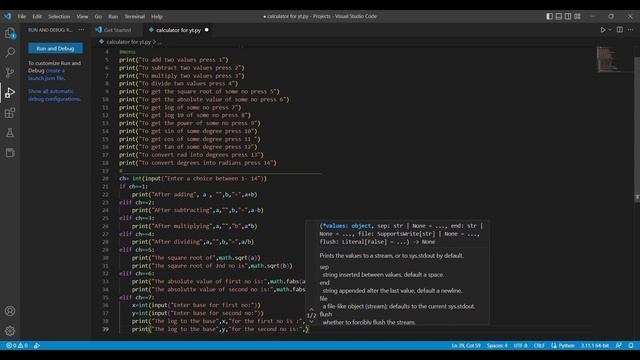Click the feedback icon in status bar
The height and width of the screenshot is (360, 640).
coord(619,345)
